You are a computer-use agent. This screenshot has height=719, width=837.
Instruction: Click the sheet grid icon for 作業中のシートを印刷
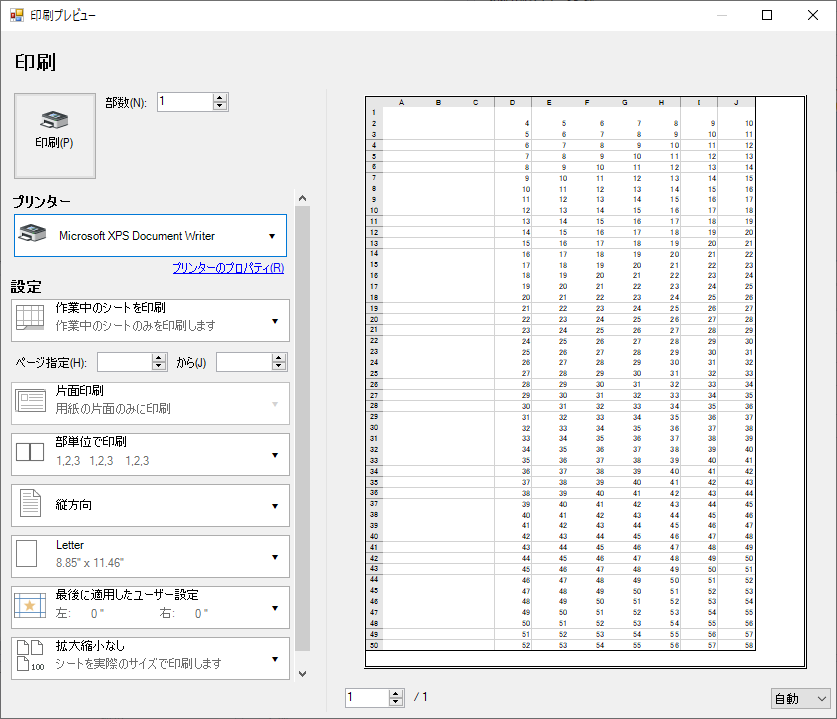click(x=30, y=319)
